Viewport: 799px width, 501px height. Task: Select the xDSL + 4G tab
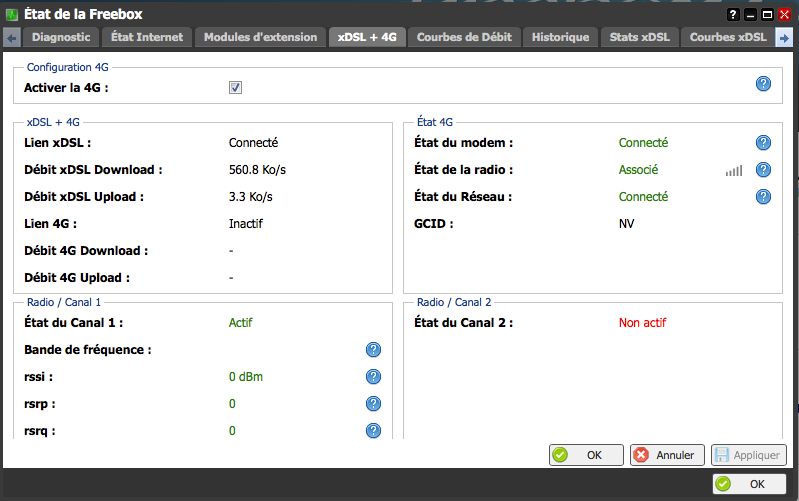click(x=367, y=37)
